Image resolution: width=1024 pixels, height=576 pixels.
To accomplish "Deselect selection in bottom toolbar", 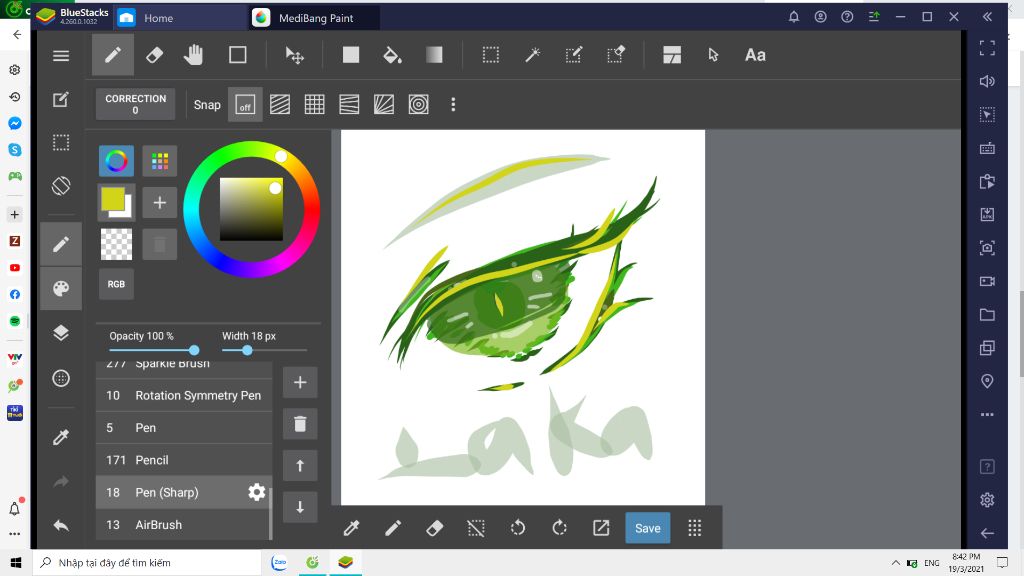I will click(x=476, y=528).
